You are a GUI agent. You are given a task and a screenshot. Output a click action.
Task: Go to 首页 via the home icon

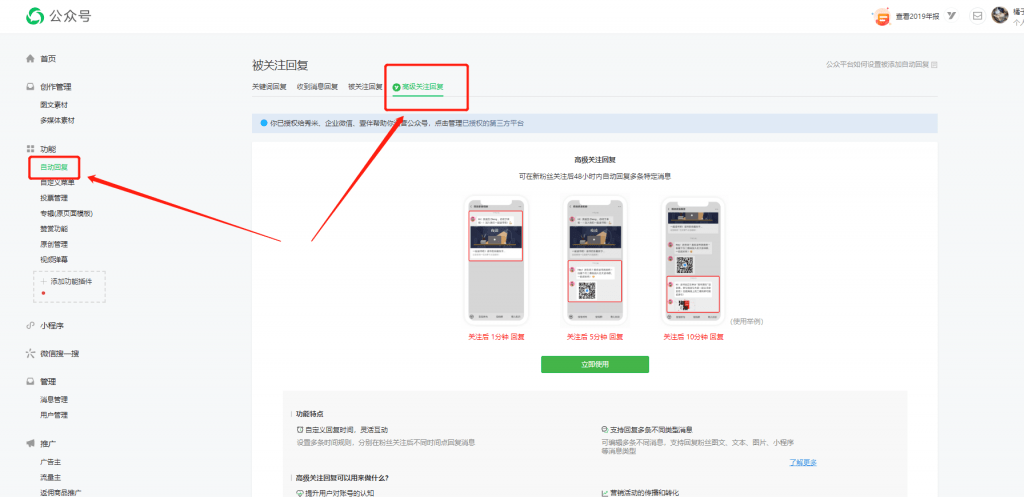31,59
